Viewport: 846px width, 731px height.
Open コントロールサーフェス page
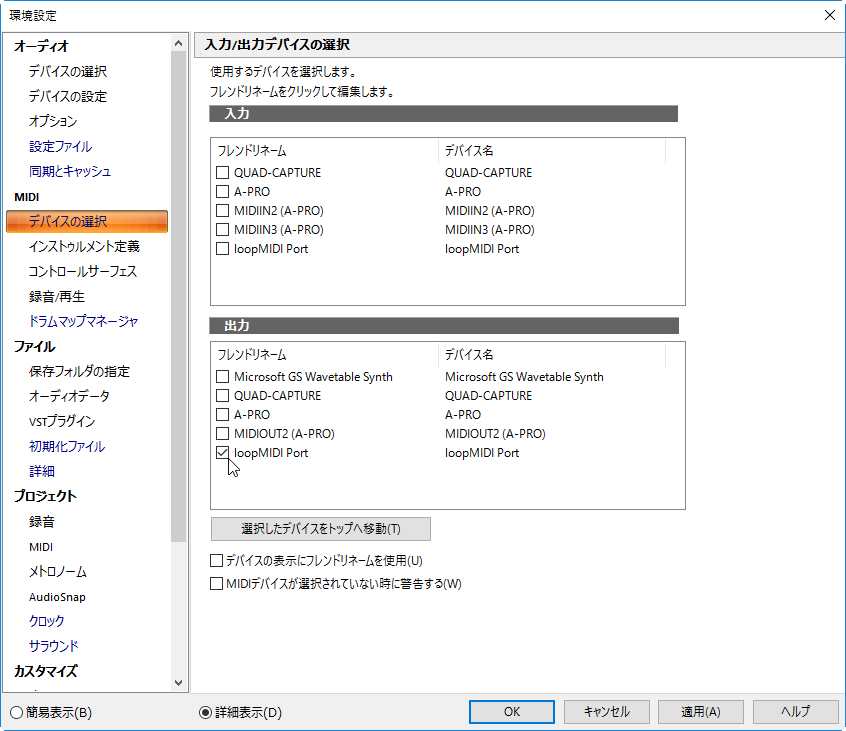point(83,271)
